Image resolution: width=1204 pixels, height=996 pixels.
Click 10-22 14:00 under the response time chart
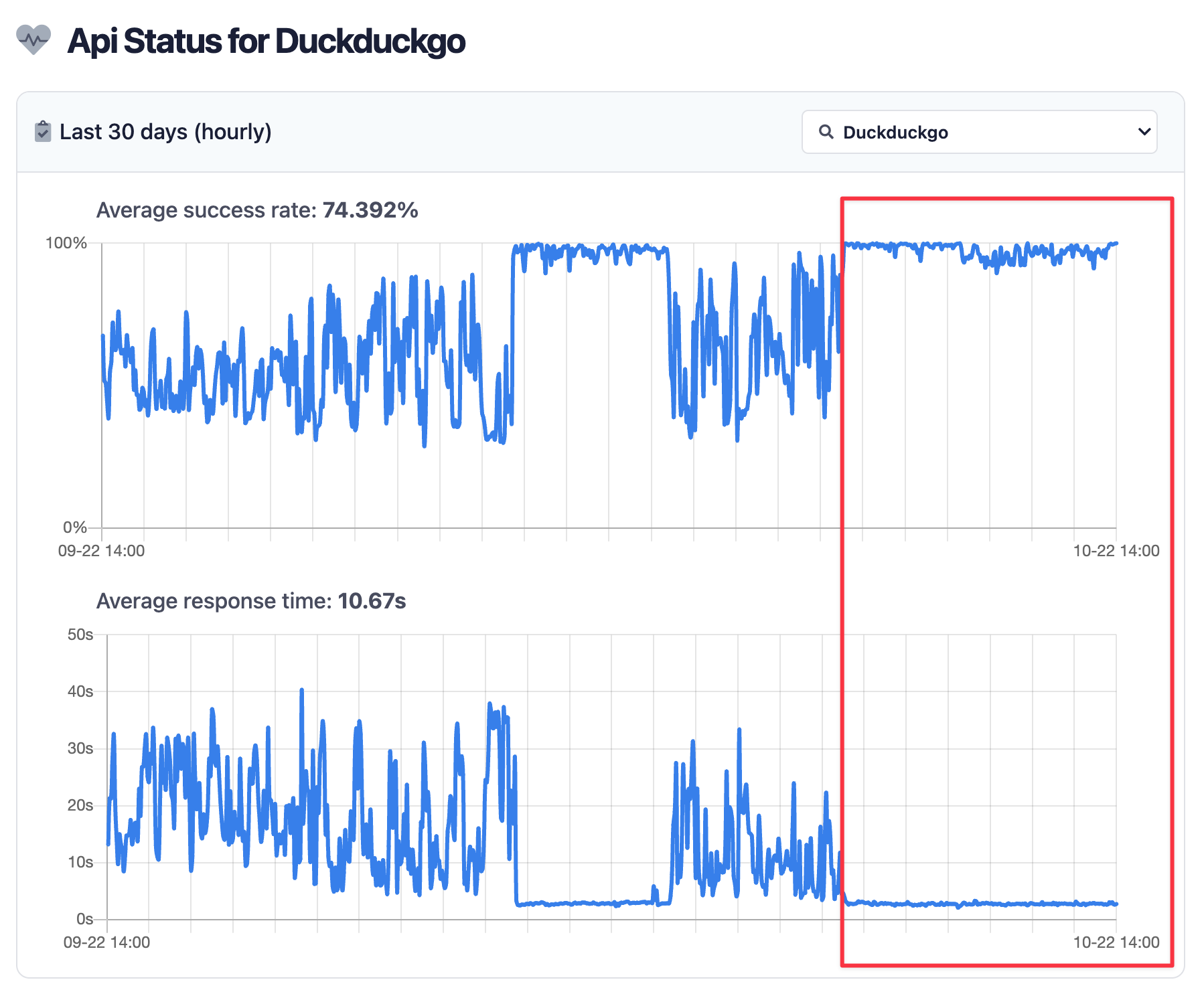click(1116, 942)
